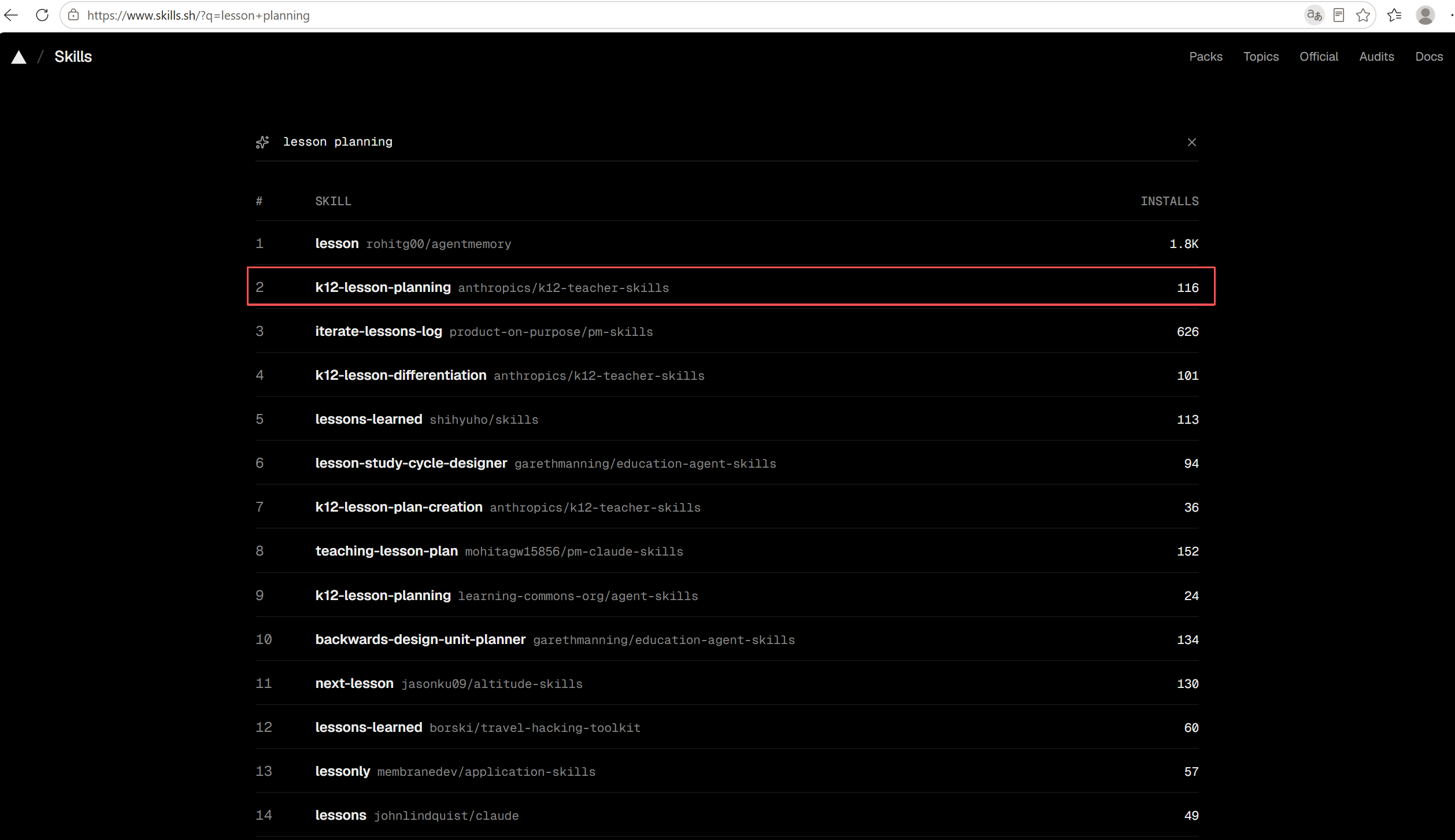Click the 626 installs value
The height and width of the screenshot is (840, 1455).
pyautogui.click(x=1187, y=332)
